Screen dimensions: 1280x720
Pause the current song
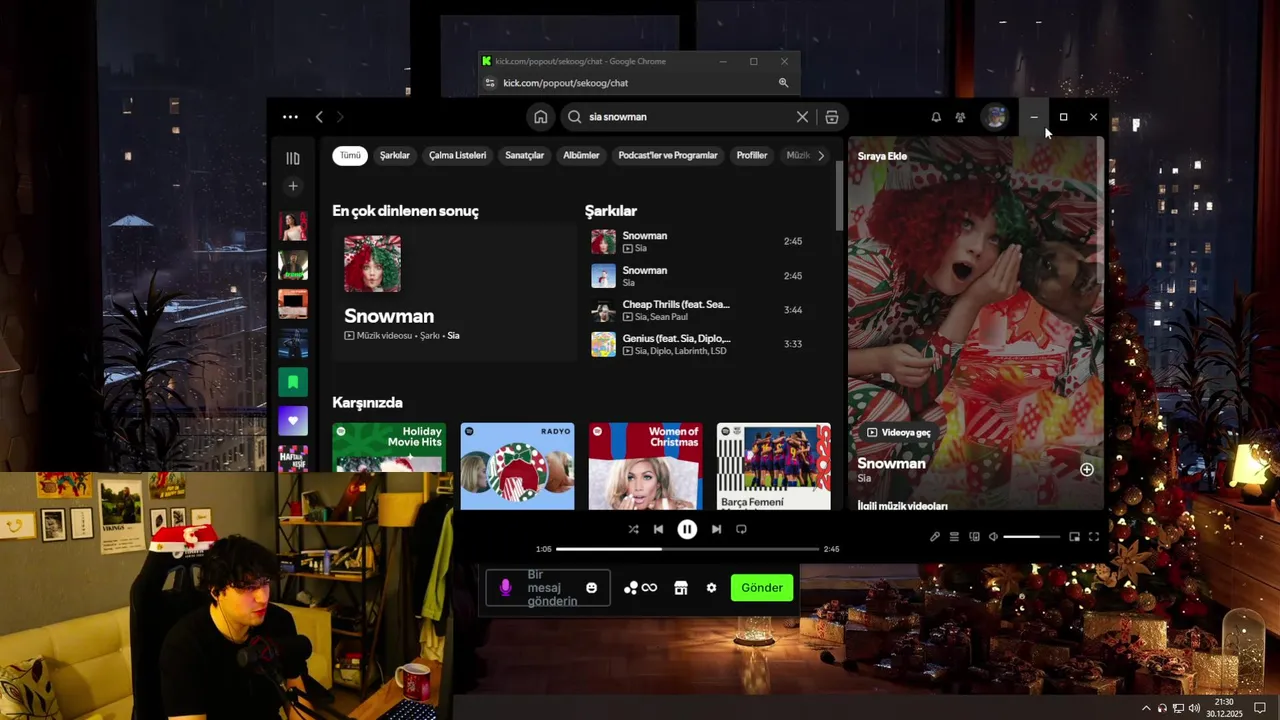click(x=687, y=529)
